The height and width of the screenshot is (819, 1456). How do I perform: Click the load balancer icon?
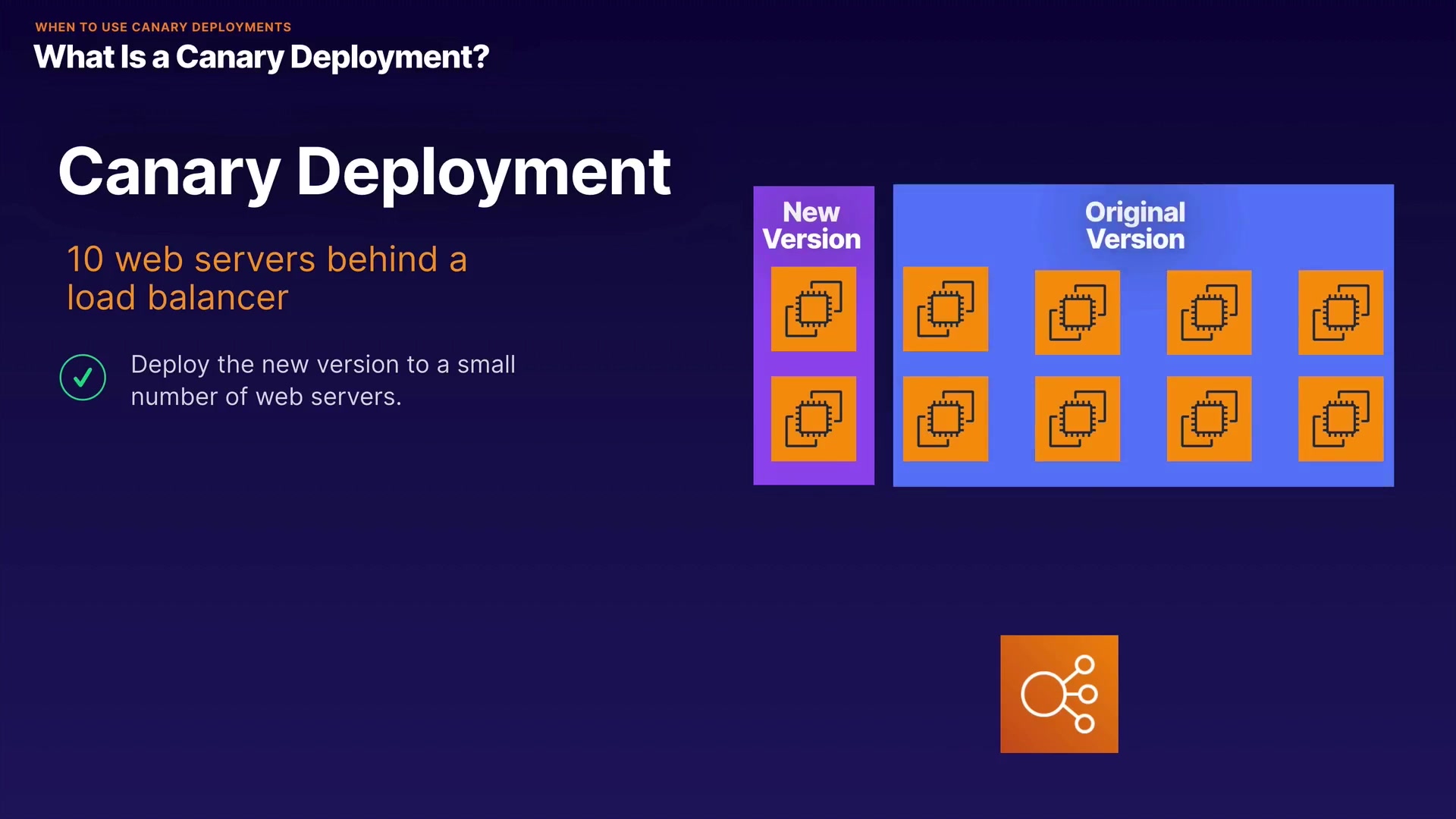[x=1059, y=694]
